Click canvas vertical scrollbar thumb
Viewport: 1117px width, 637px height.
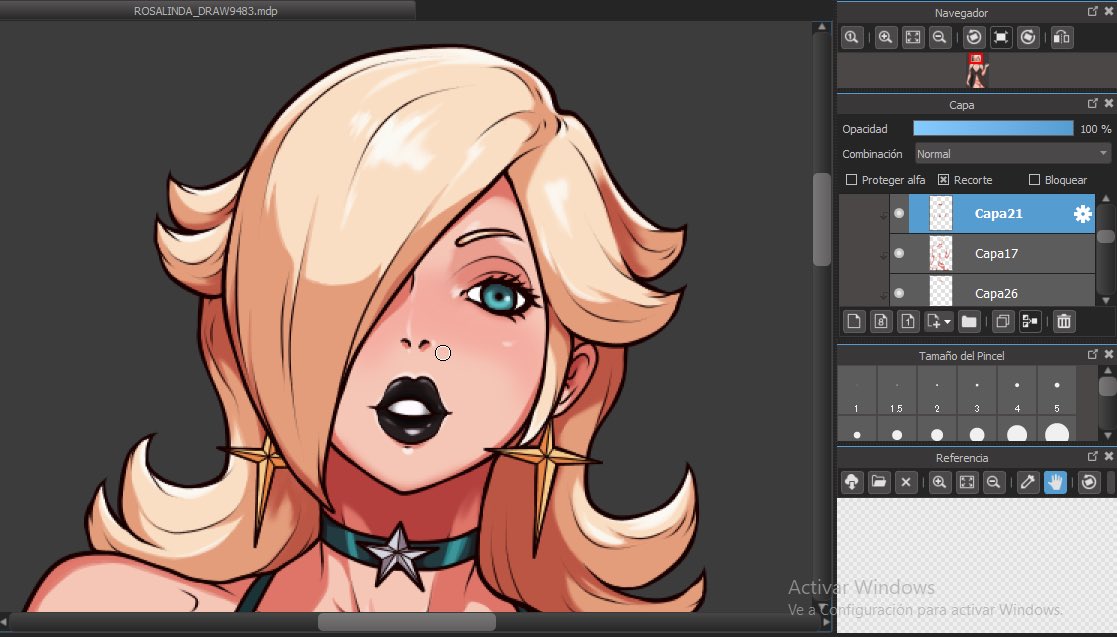pyautogui.click(x=821, y=219)
